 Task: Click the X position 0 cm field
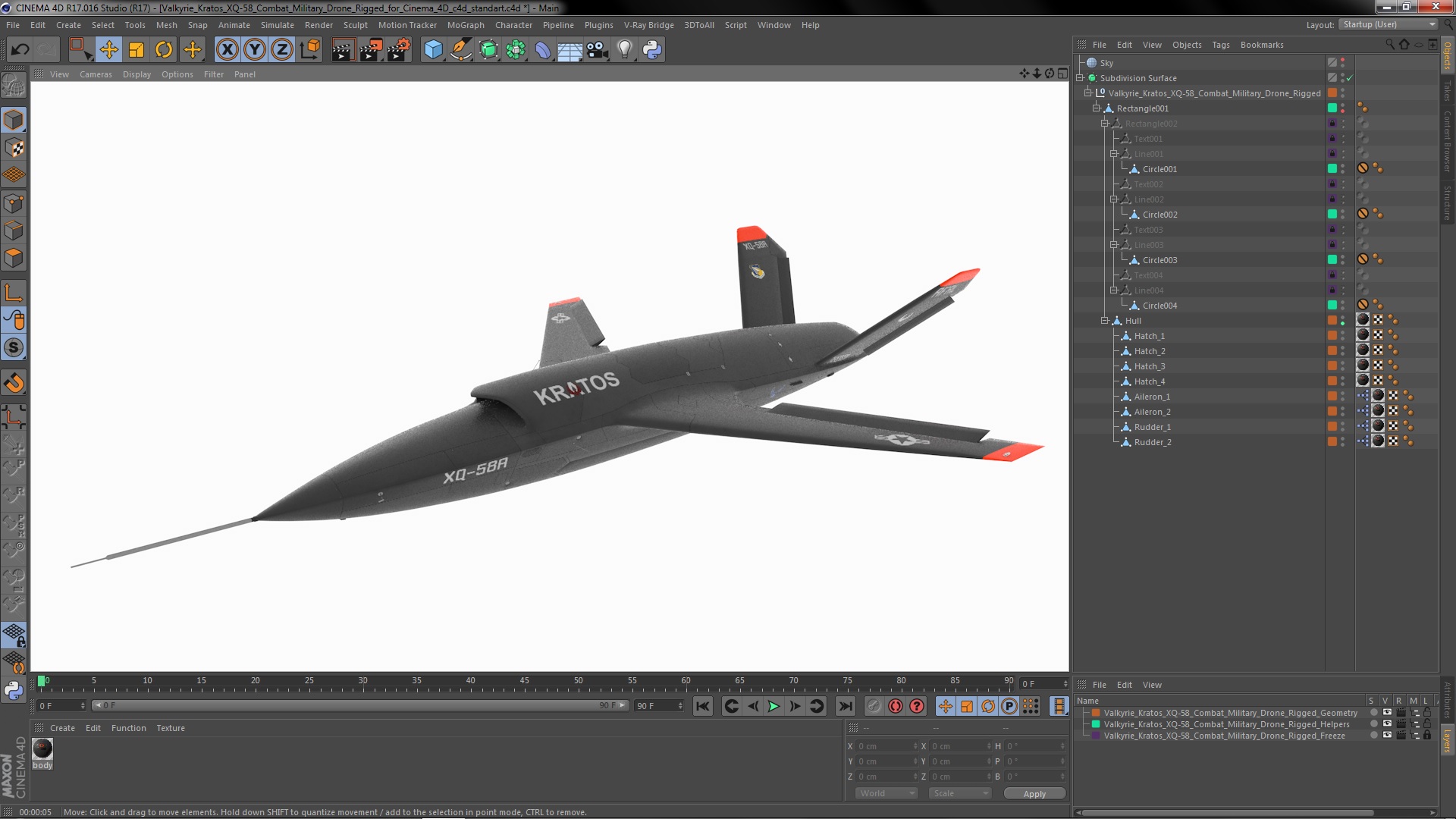pos(886,746)
